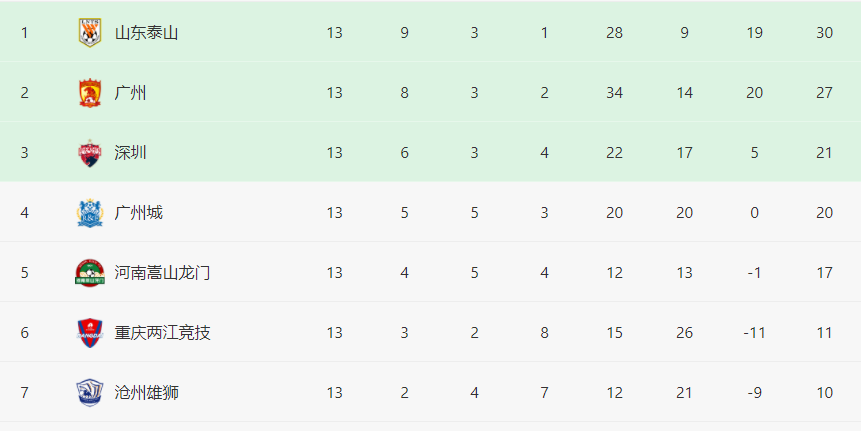Open the 广州 team name link
This screenshot has width=861, height=431.
130,93
